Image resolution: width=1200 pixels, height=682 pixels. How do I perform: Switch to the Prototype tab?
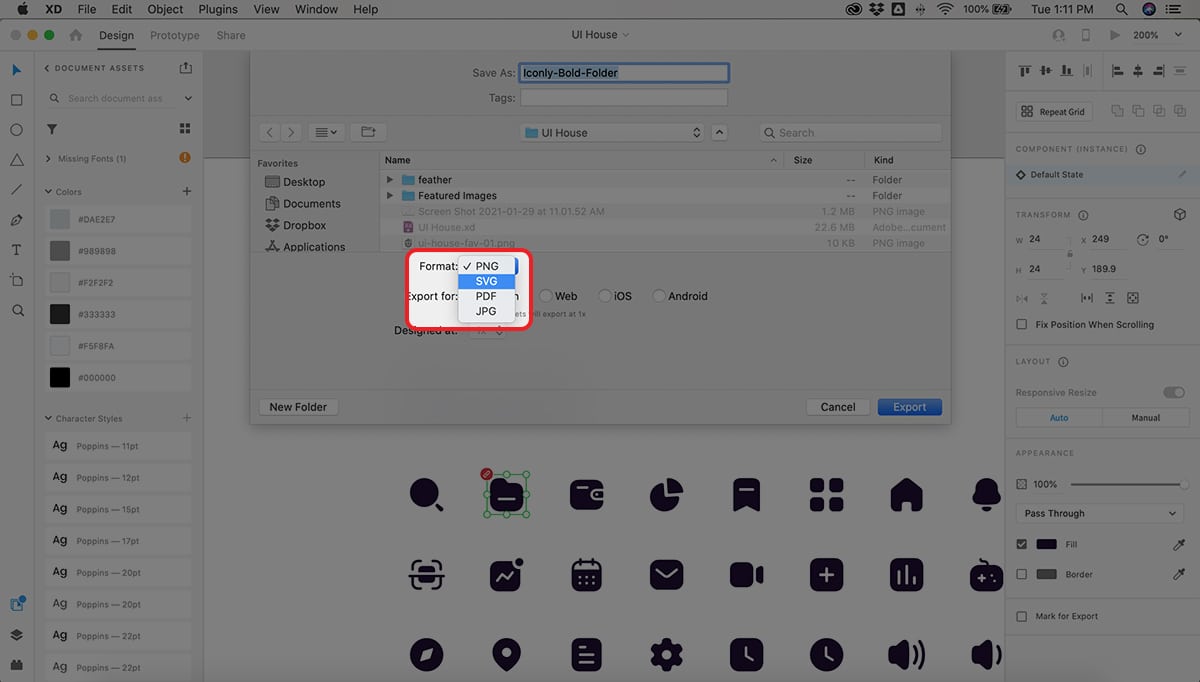pyautogui.click(x=174, y=35)
